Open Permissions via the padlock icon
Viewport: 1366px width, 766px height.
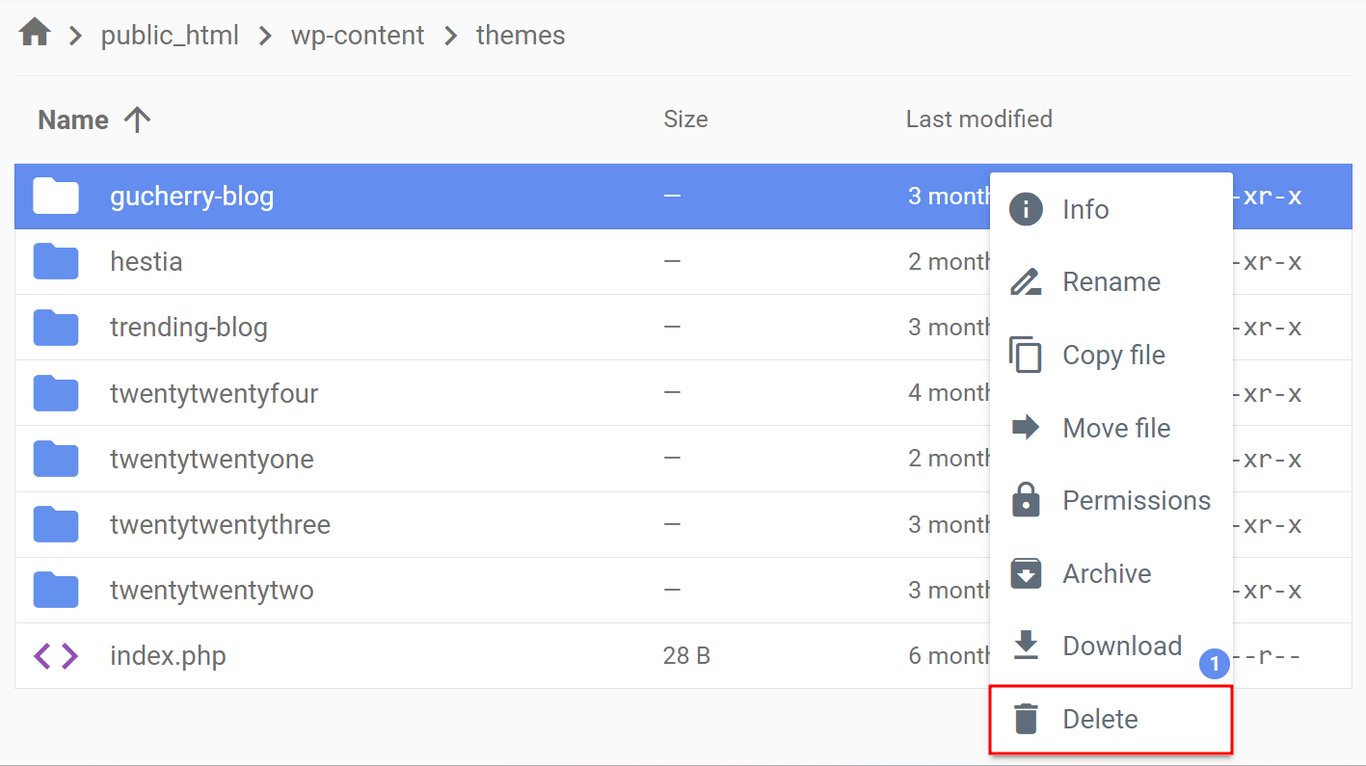[1025, 500]
